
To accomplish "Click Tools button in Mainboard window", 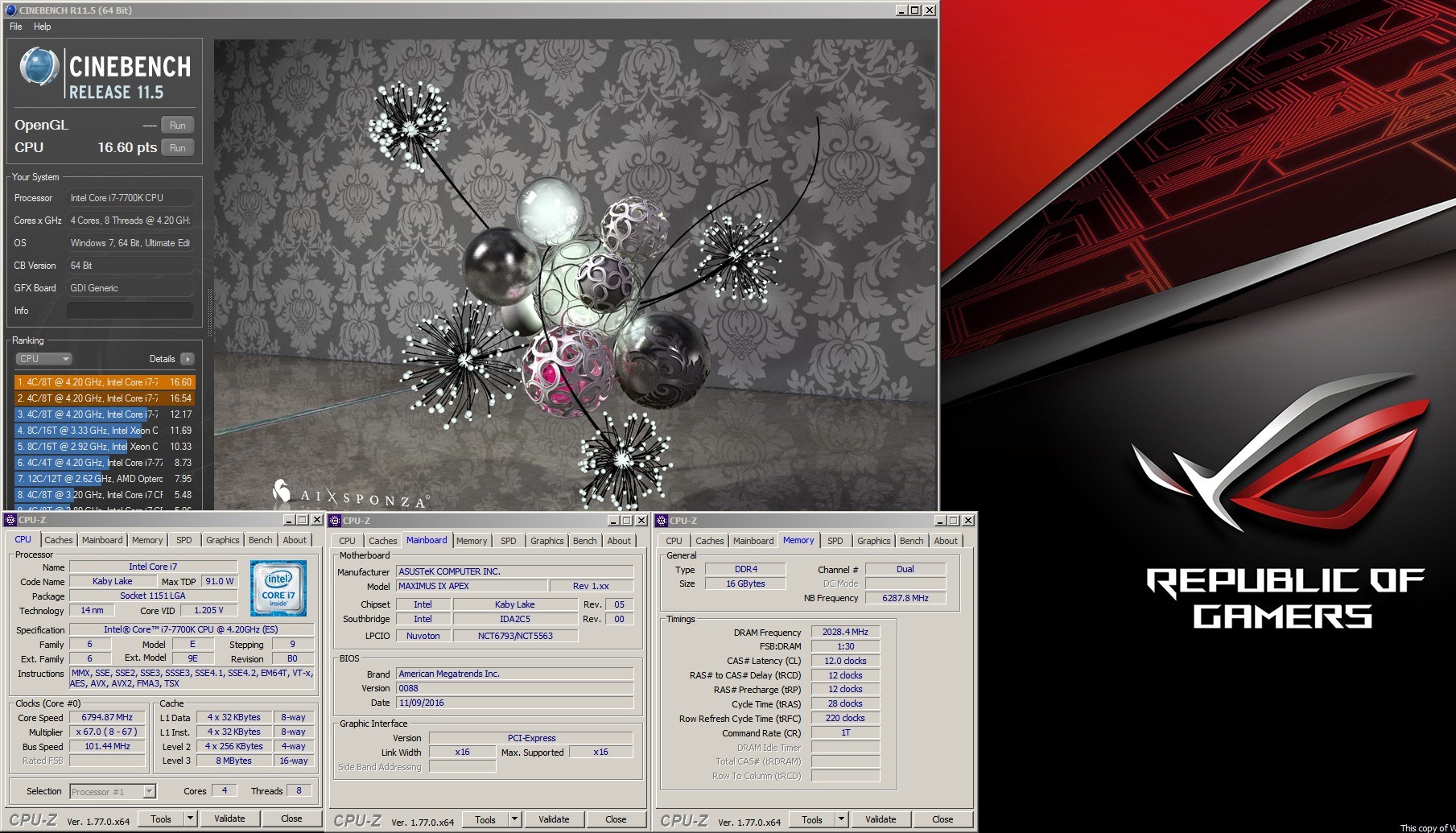I will pos(485,819).
